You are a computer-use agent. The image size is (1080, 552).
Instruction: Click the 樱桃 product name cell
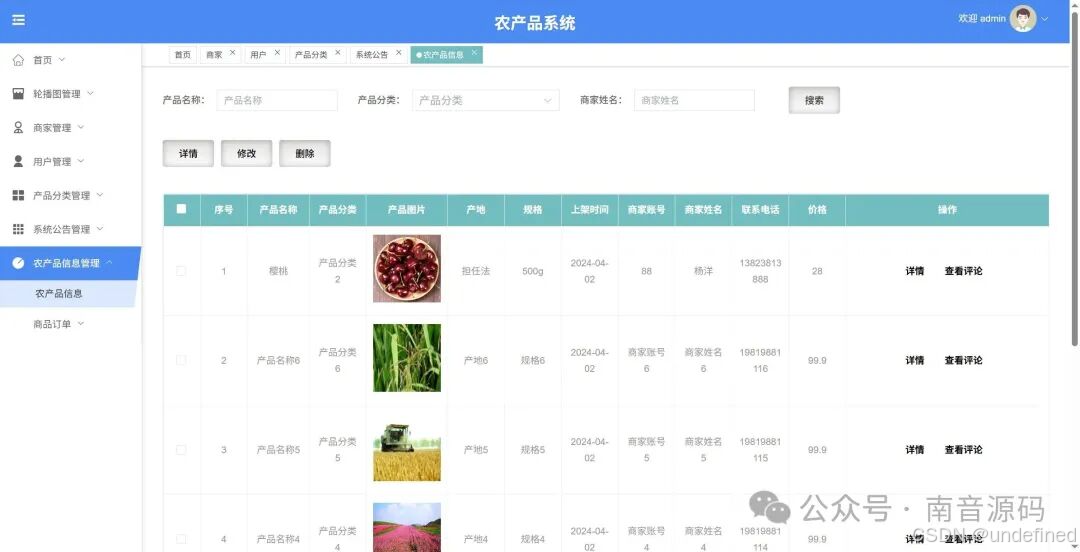[278, 271]
